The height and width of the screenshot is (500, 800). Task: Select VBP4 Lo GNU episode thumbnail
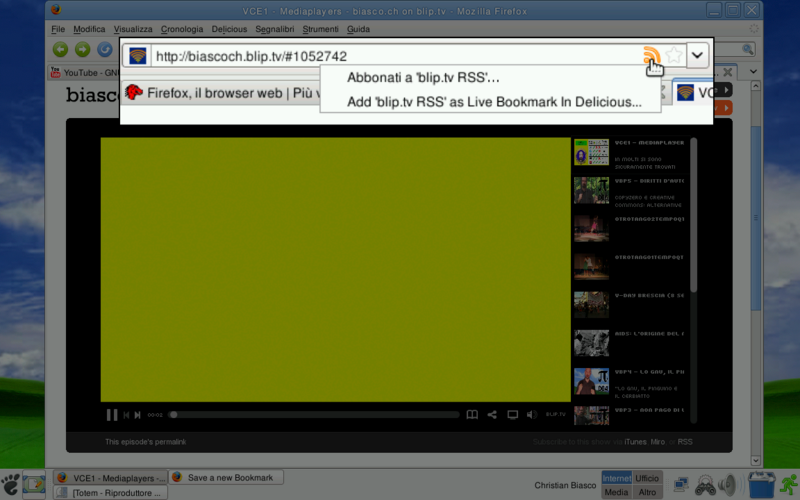tap(591, 381)
